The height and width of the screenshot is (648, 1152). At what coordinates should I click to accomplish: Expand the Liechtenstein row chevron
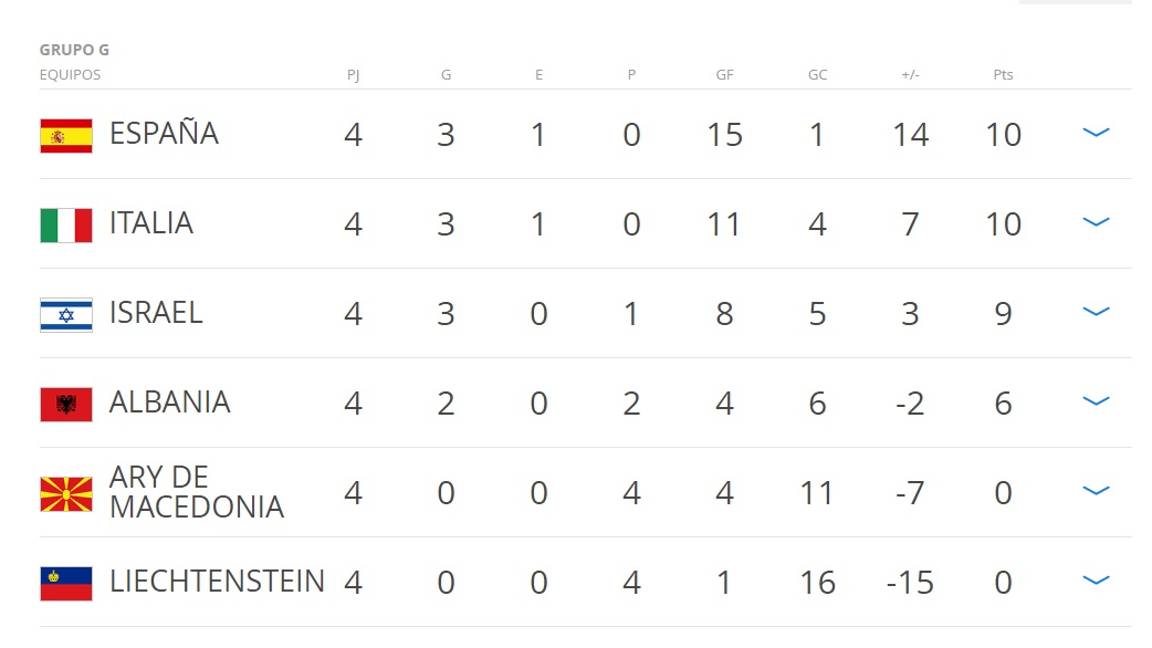(x=1096, y=581)
